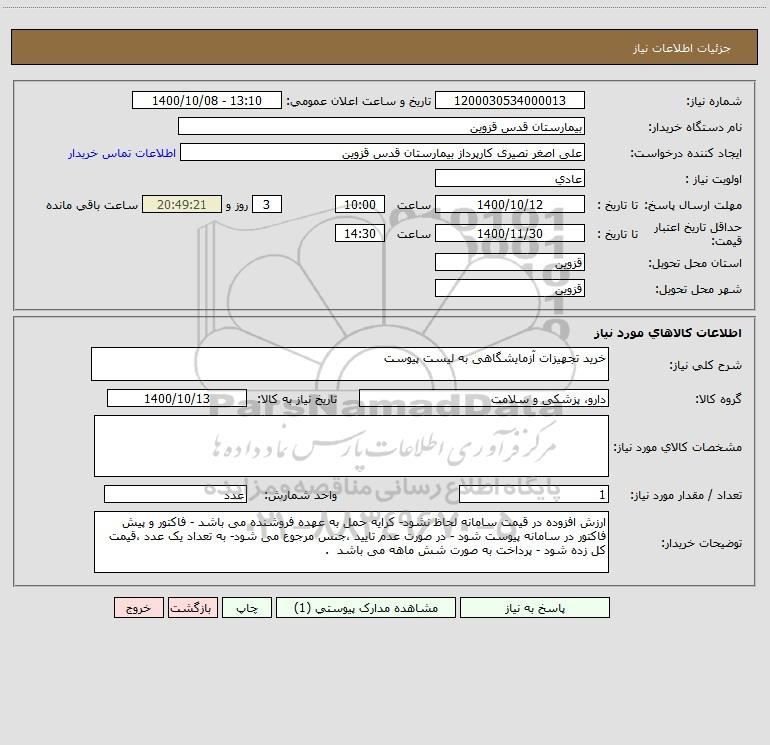
Task: Click delivery province field قزوین
Action: click(x=510, y=262)
